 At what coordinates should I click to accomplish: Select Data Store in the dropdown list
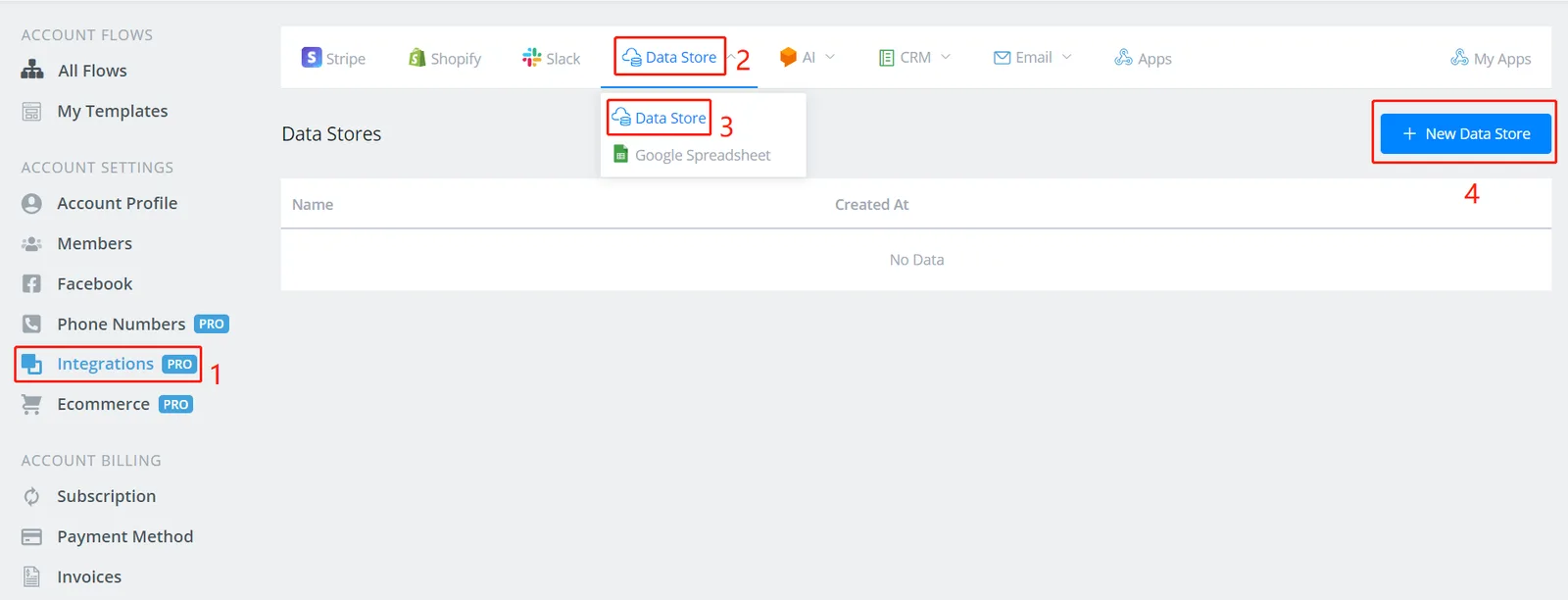pos(660,118)
